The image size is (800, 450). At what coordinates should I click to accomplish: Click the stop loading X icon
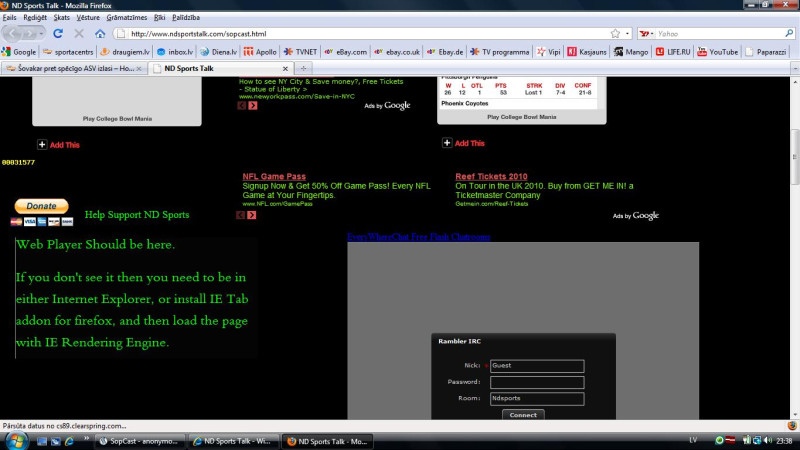point(79,34)
